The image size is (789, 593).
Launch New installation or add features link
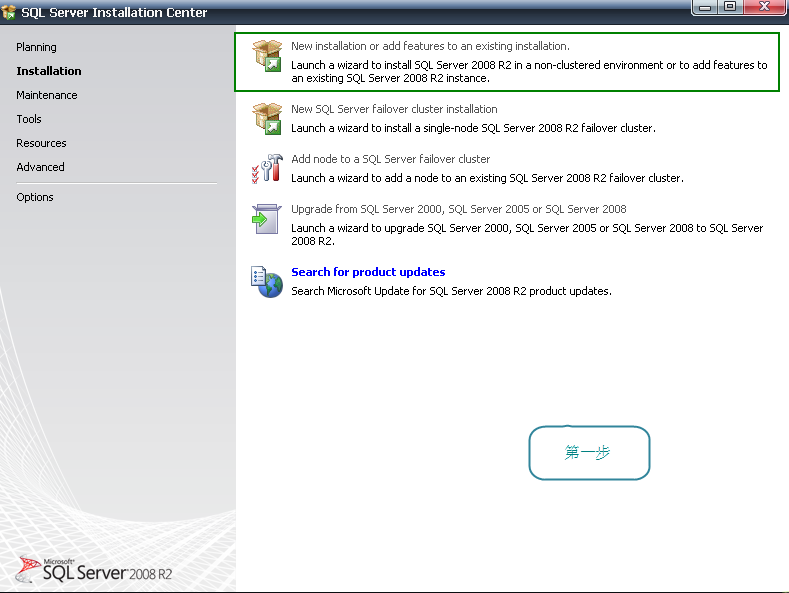[430, 46]
